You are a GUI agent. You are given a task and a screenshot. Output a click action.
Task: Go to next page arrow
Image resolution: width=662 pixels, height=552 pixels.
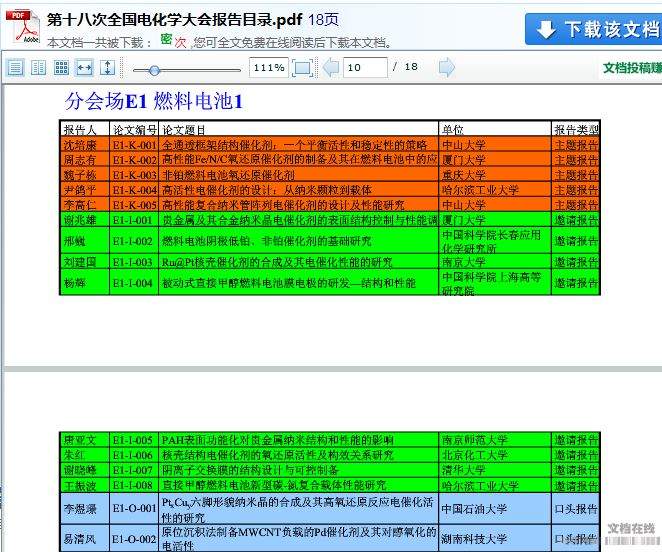(x=447, y=68)
